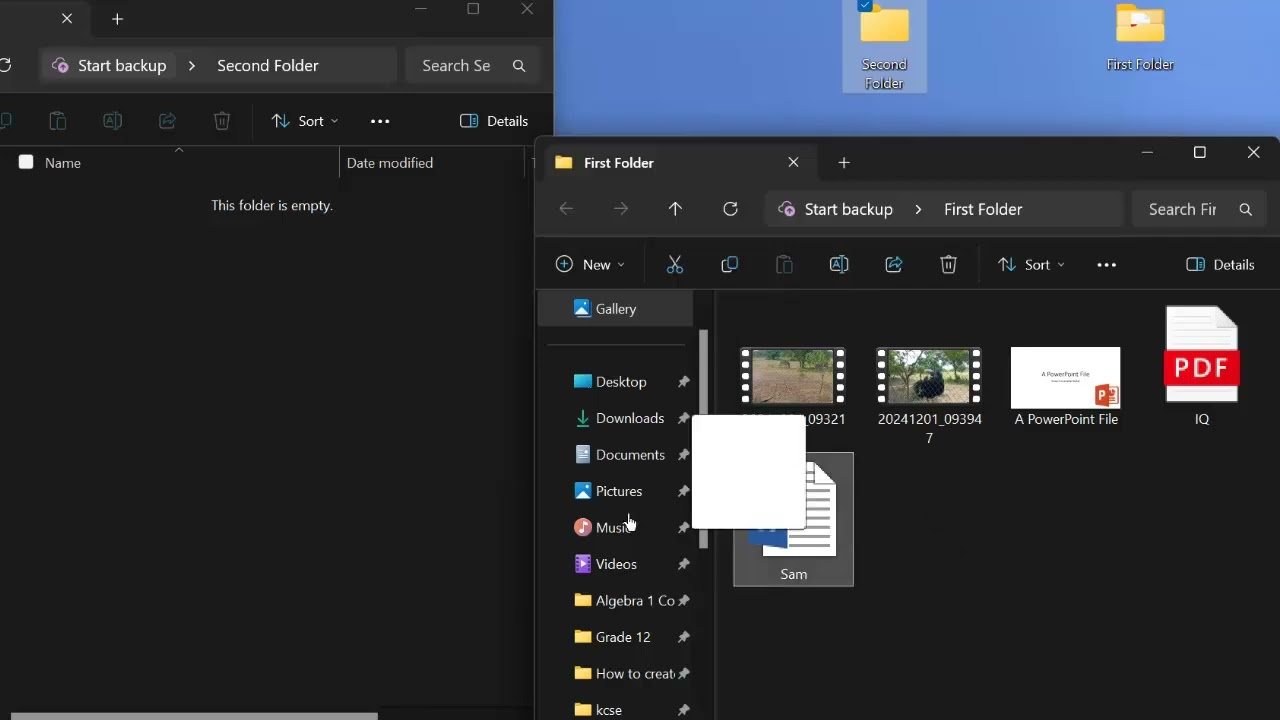This screenshot has width=1280, height=720.
Task: Click pin icon beside Pictures in sidebar
Action: click(684, 491)
